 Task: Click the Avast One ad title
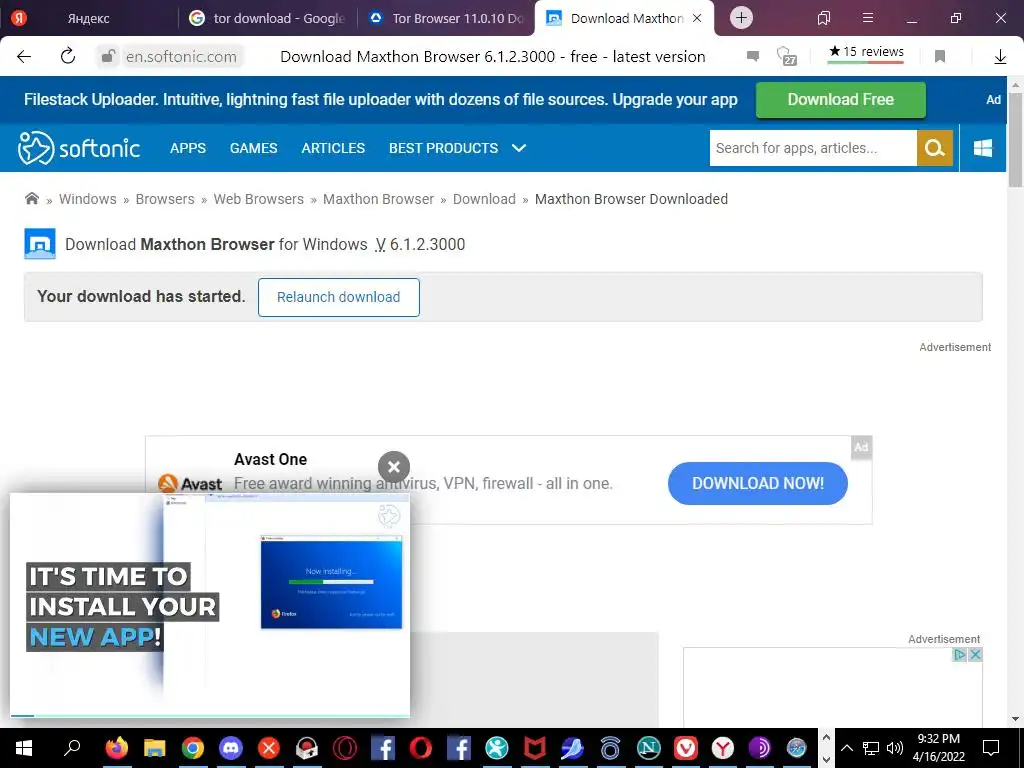270,459
